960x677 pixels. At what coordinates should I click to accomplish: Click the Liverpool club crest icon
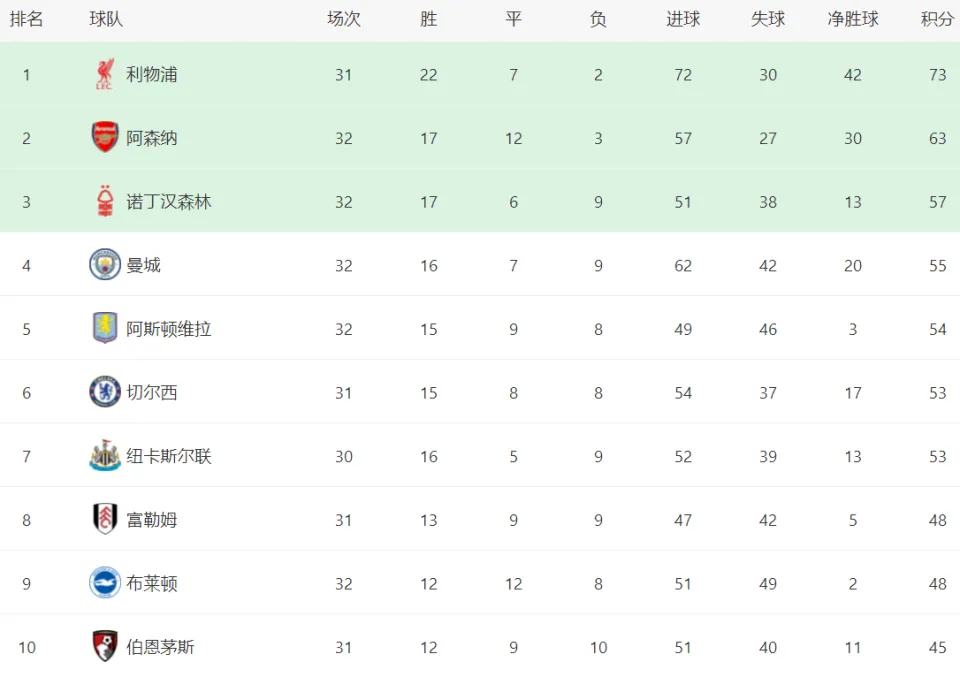coord(105,74)
